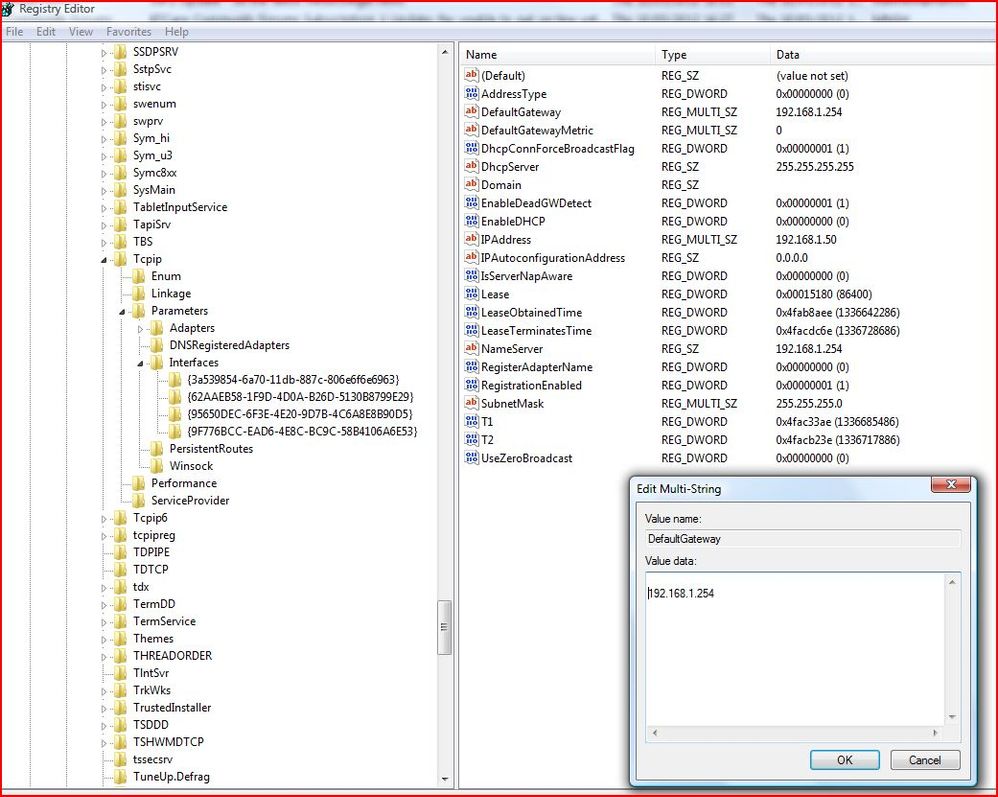The width and height of the screenshot is (998, 797).
Task: Click the Winsock folder icon
Action: click(156, 466)
